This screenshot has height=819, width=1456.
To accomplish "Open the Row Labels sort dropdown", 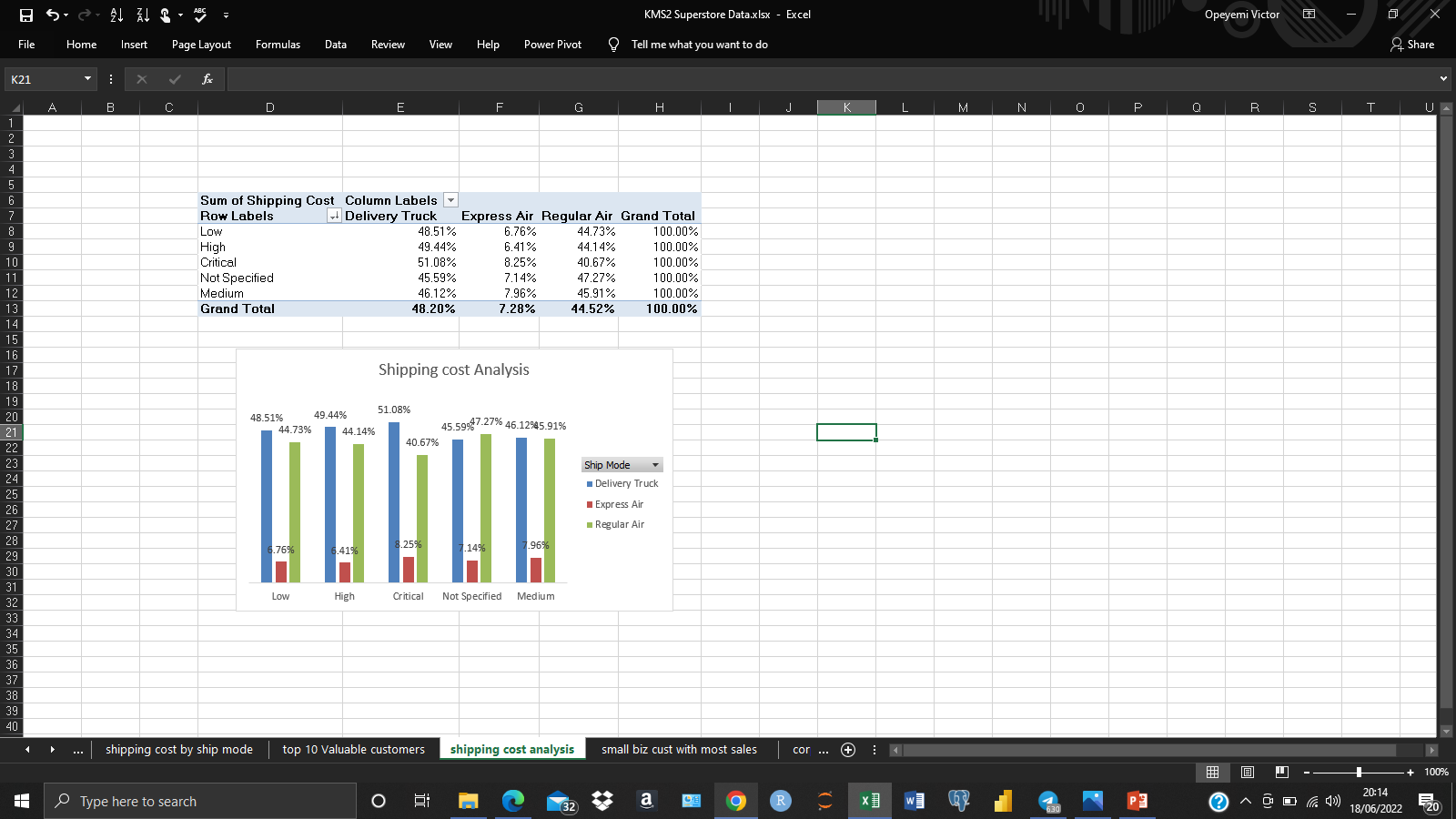I will pyautogui.click(x=335, y=216).
